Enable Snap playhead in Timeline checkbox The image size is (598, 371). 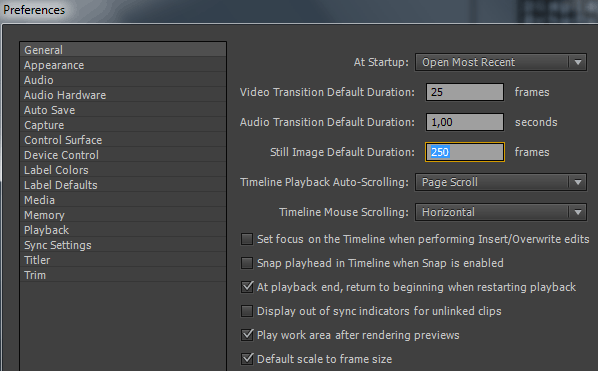pos(247,263)
